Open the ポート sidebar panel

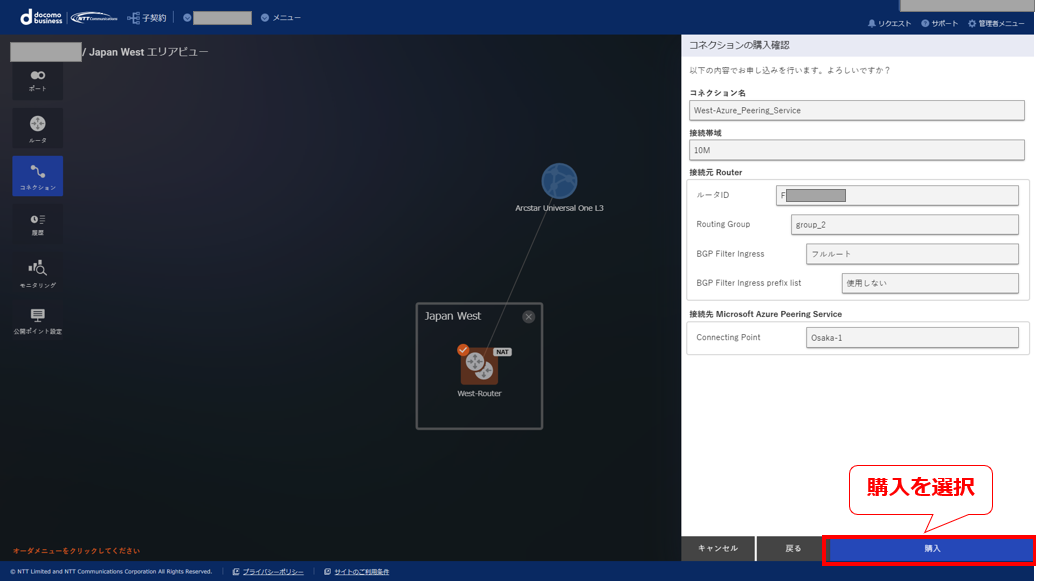click(38, 81)
